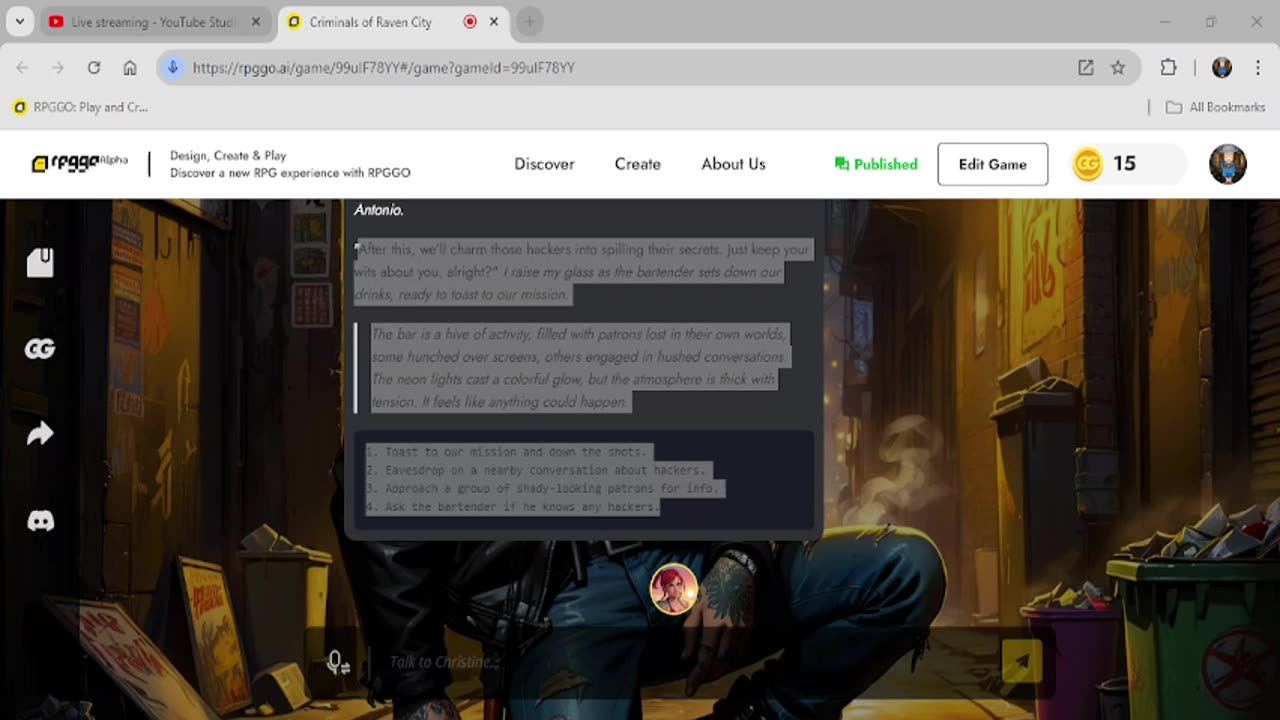
Task: Click Christine's round character avatar
Action: click(x=673, y=588)
